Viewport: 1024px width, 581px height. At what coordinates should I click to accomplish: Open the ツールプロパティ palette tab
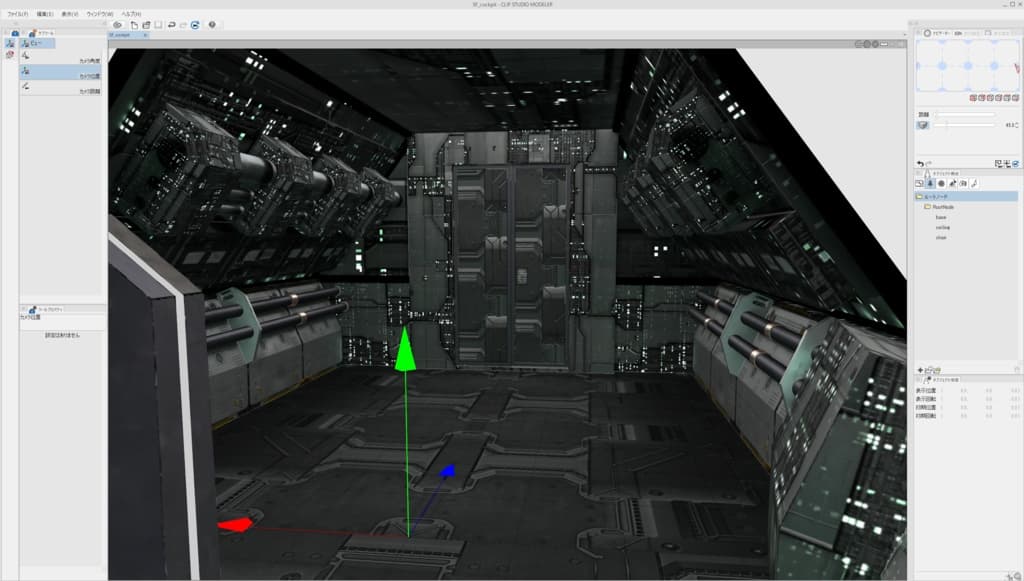(x=46, y=309)
